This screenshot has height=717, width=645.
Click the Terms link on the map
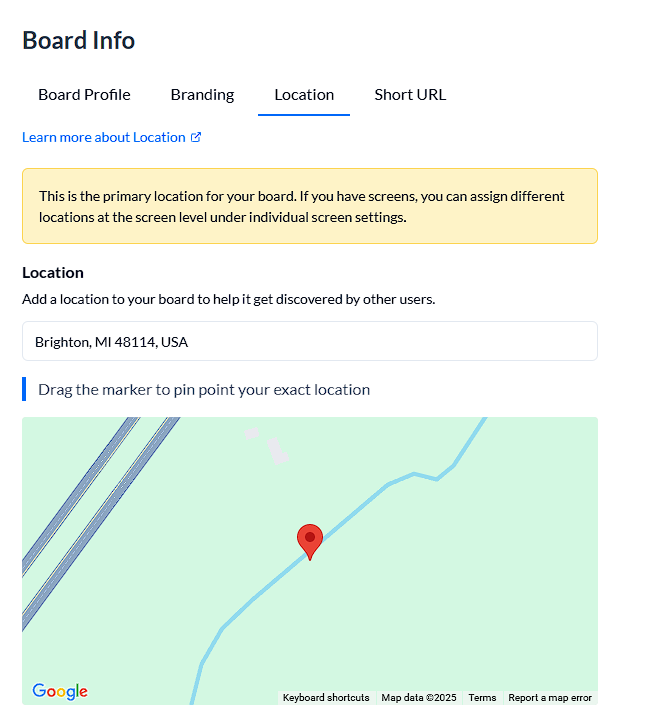tap(482, 698)
